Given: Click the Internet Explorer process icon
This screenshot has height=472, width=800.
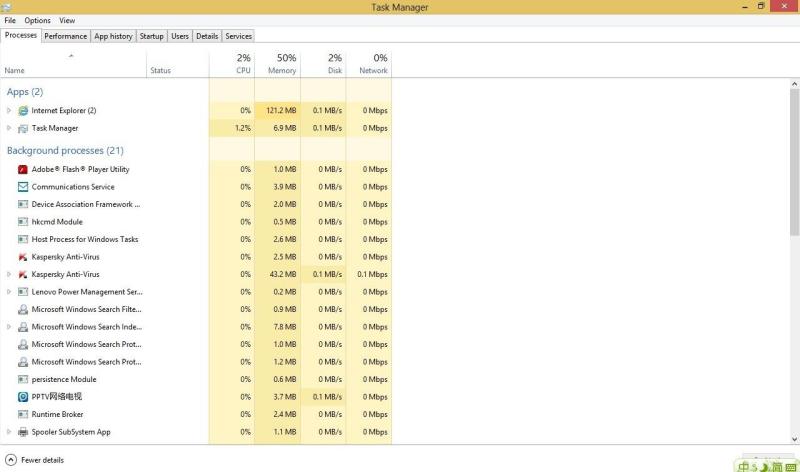Looking at the screenshot, I should (x=23, y=111).
